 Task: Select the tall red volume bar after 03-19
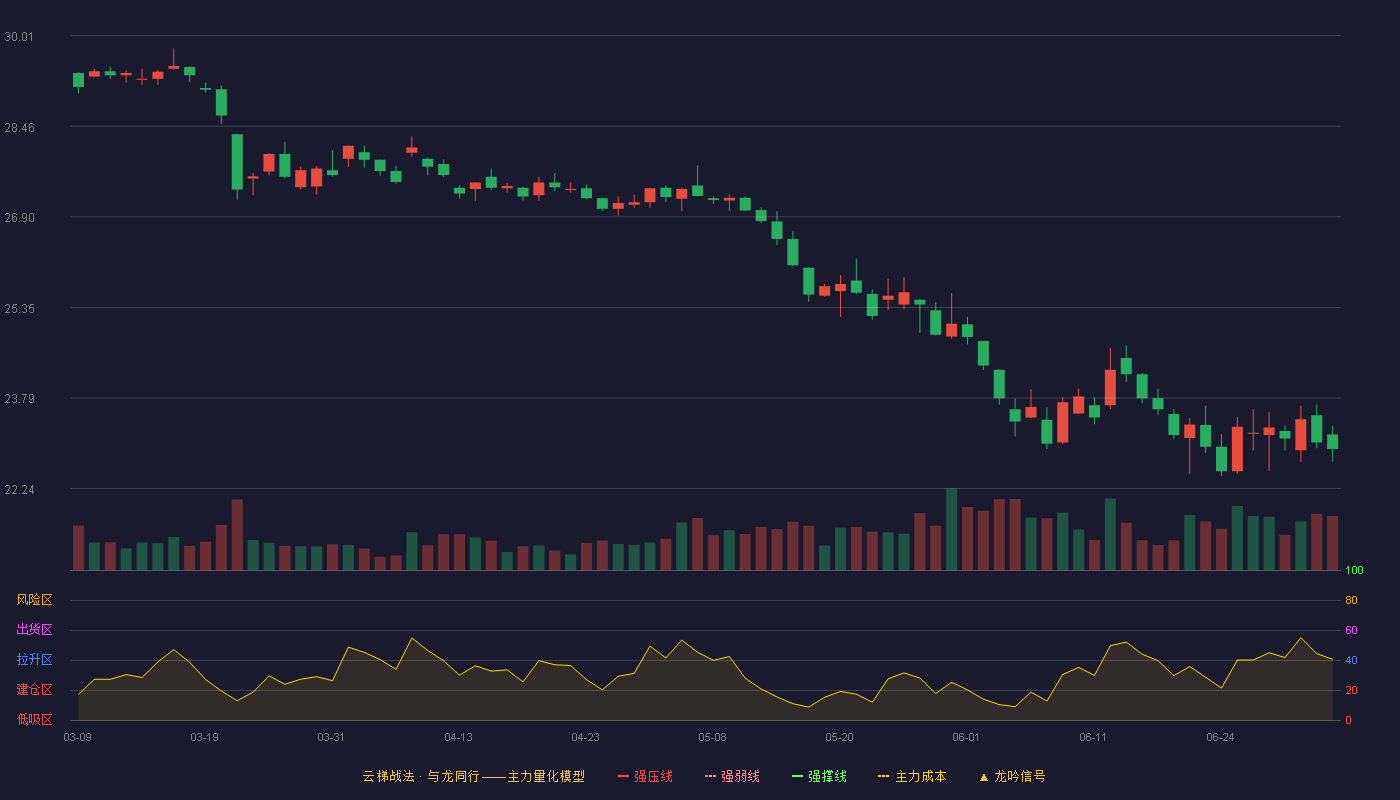pyautogui.click(x=237, y=535)
